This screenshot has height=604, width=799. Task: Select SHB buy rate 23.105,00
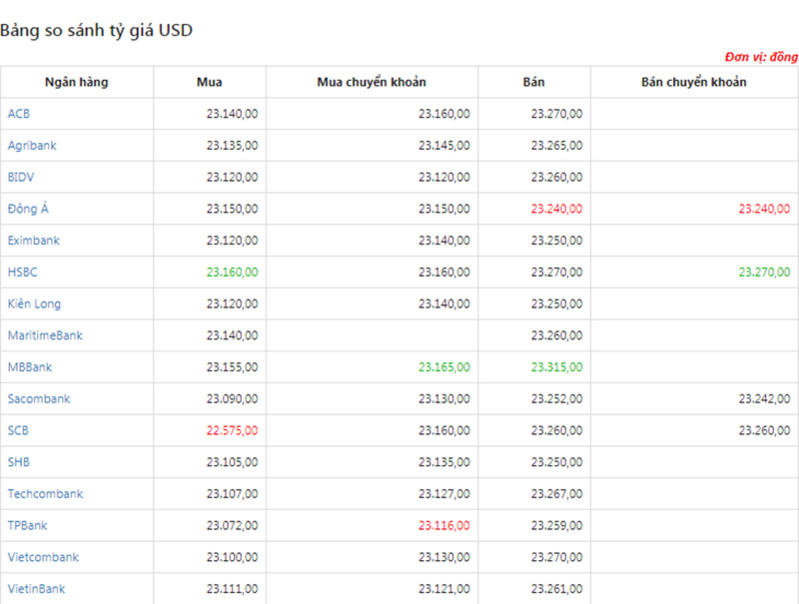(232, 462)
